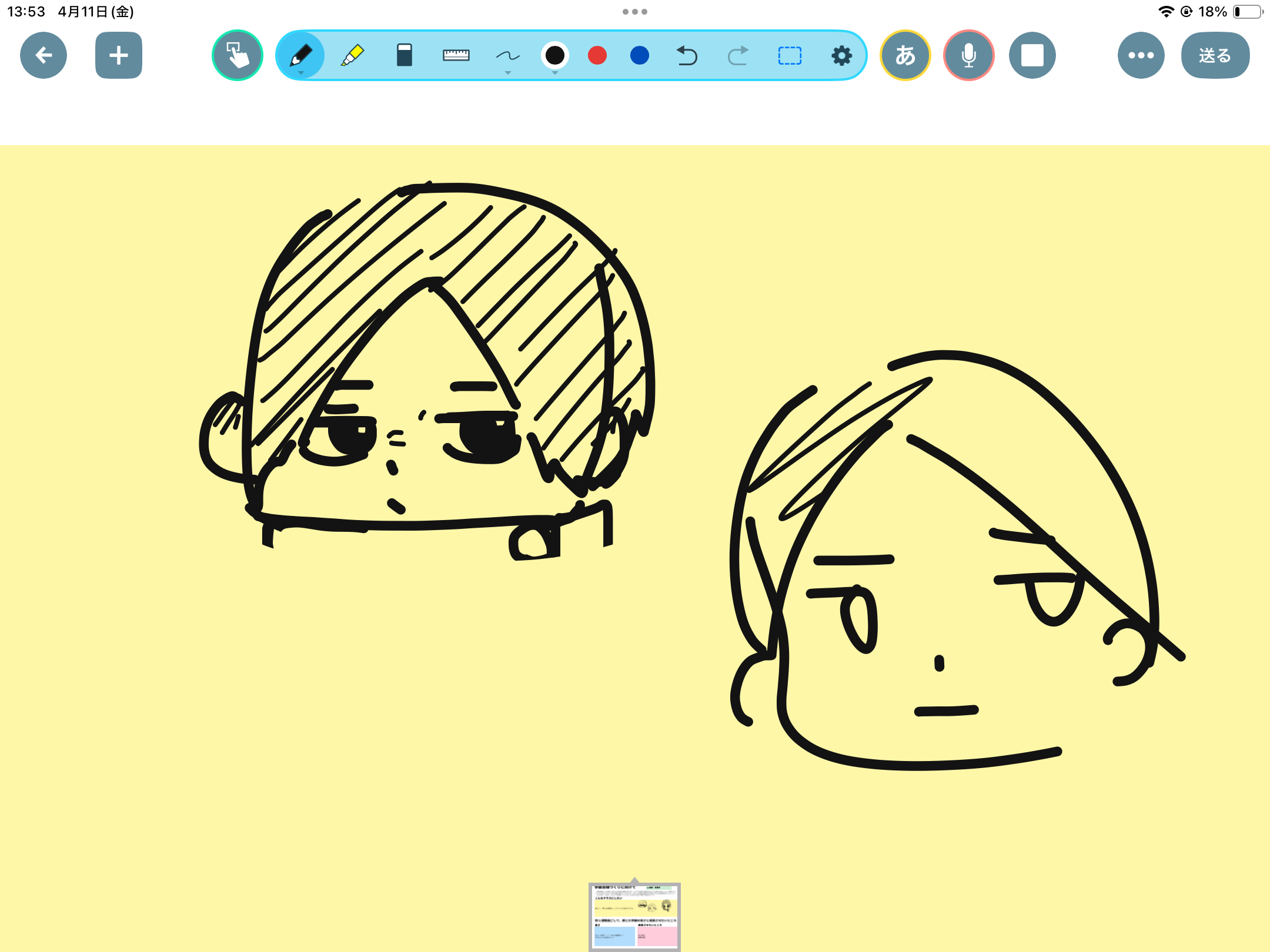Screen dimensions: 1270x952
Task: Toggle microphone voice recording
Action: (x=968, y=55)
